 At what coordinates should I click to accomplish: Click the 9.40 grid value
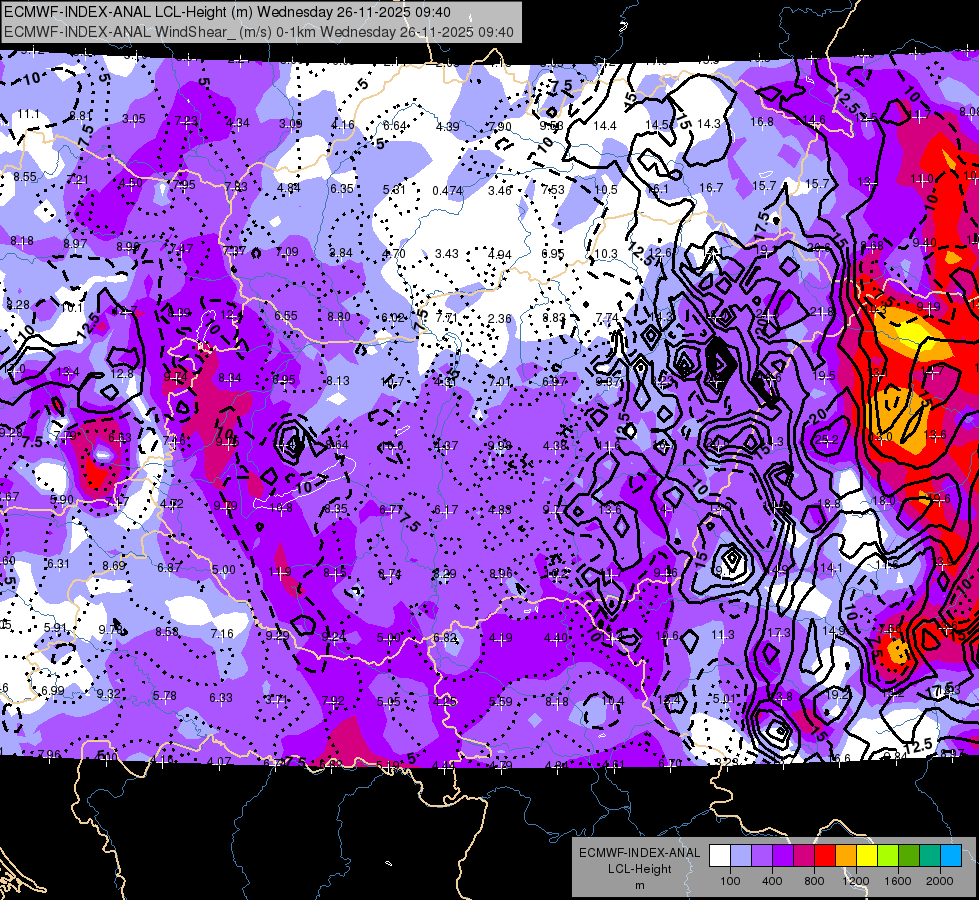tap(924, 242)
